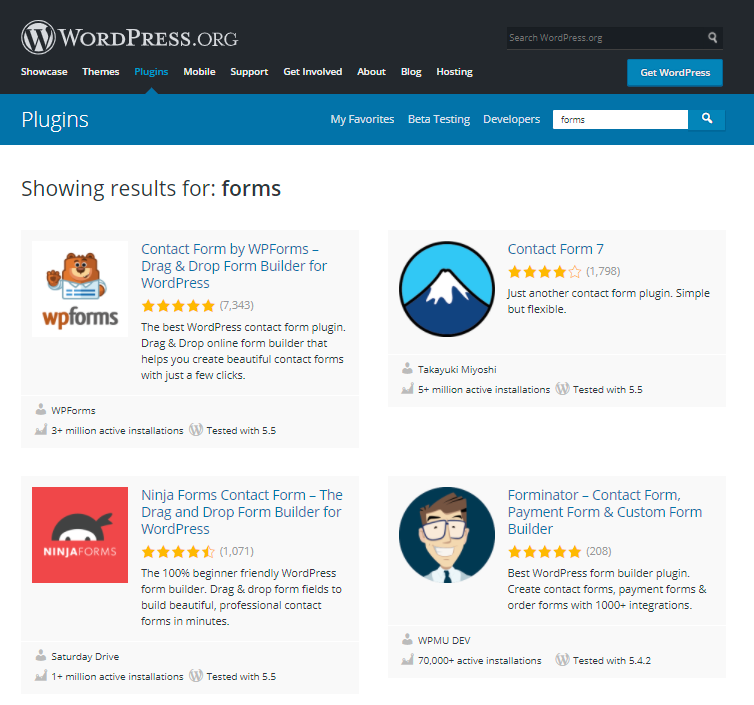Click the 'Showing results for: forms' heading

pos(151,188)
